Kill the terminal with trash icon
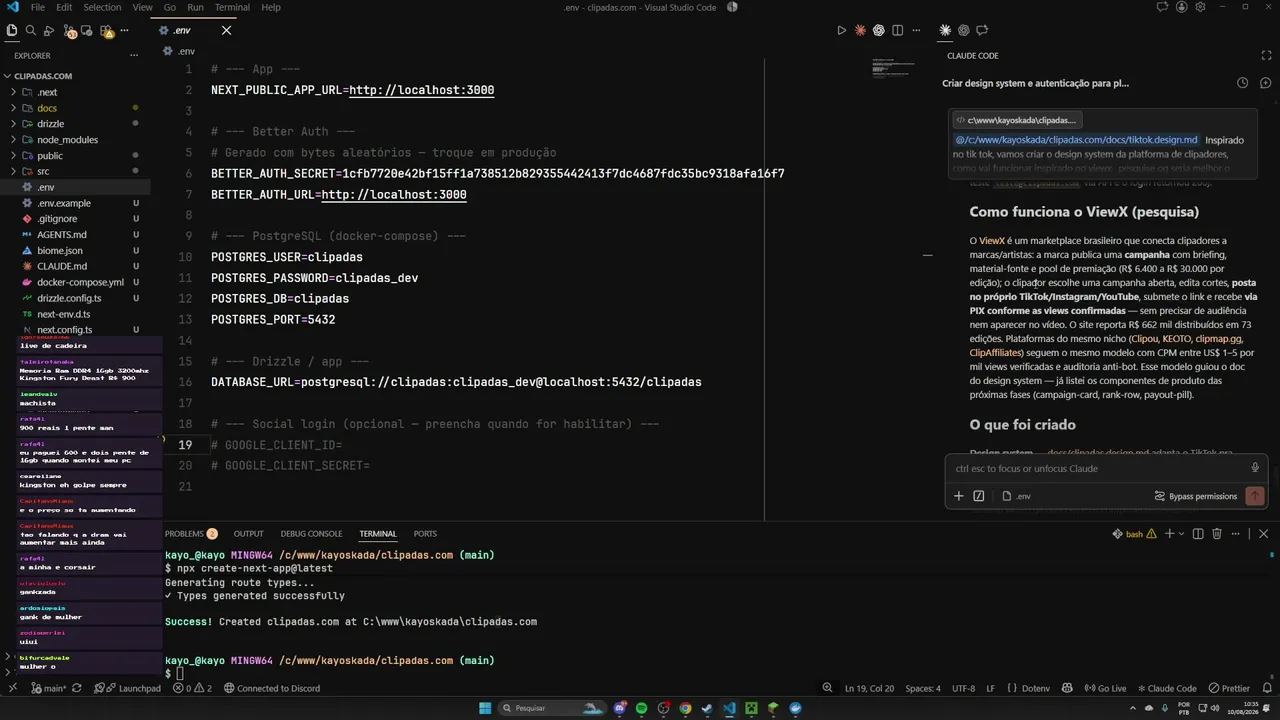The width and height of the screenshot is (1280, 720). click(x=1217, y=534)
